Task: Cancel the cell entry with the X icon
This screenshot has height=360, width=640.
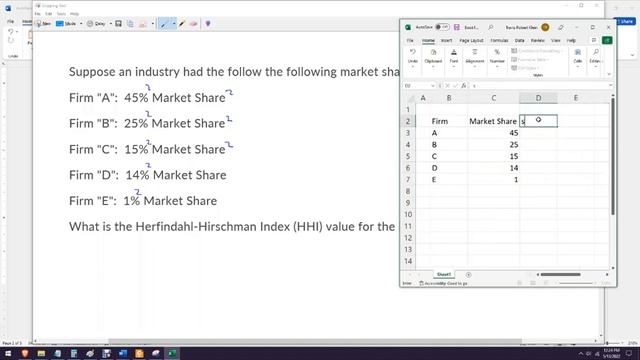Action: pos(447,86)
